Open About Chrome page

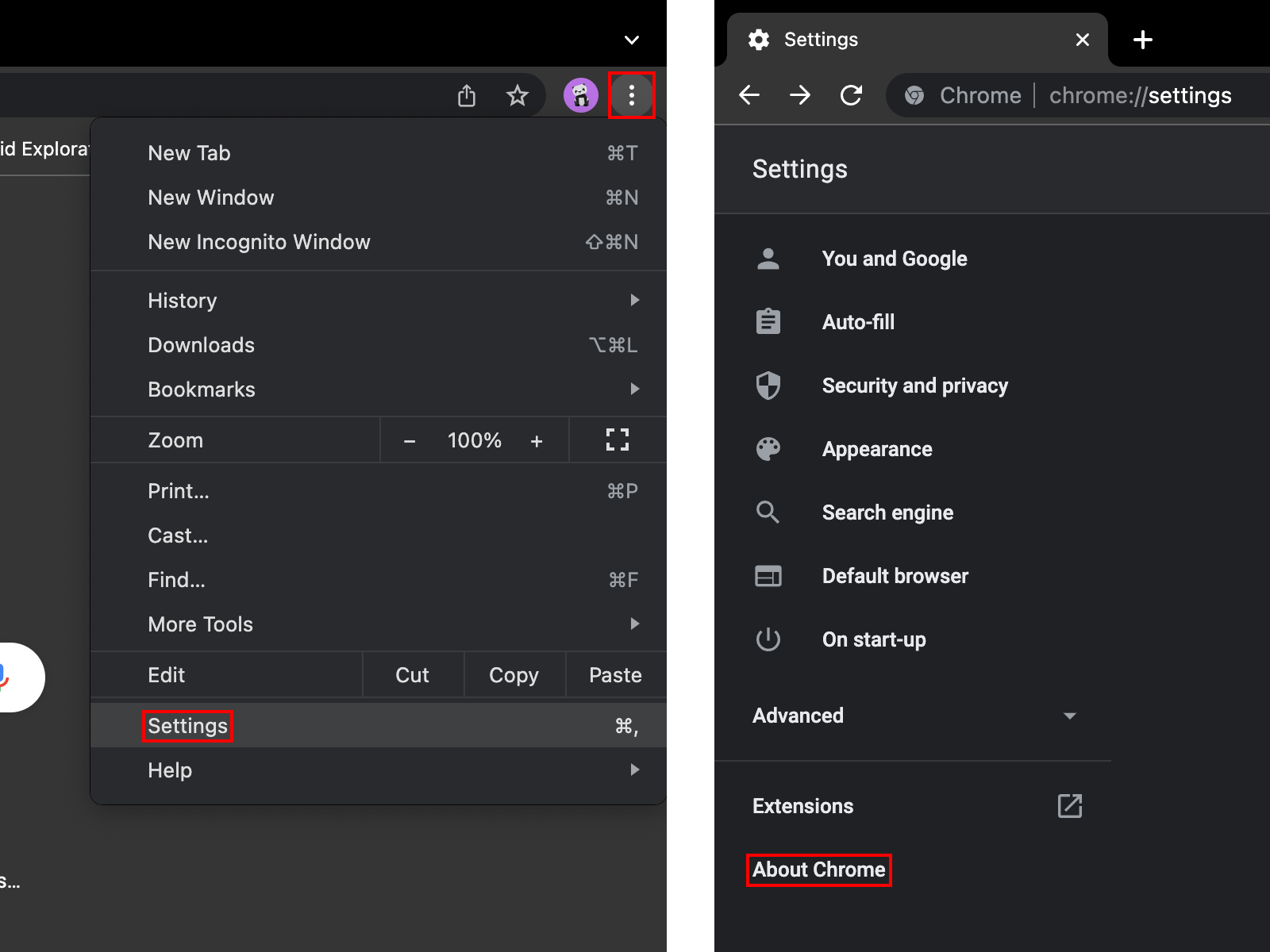(819, 869)
